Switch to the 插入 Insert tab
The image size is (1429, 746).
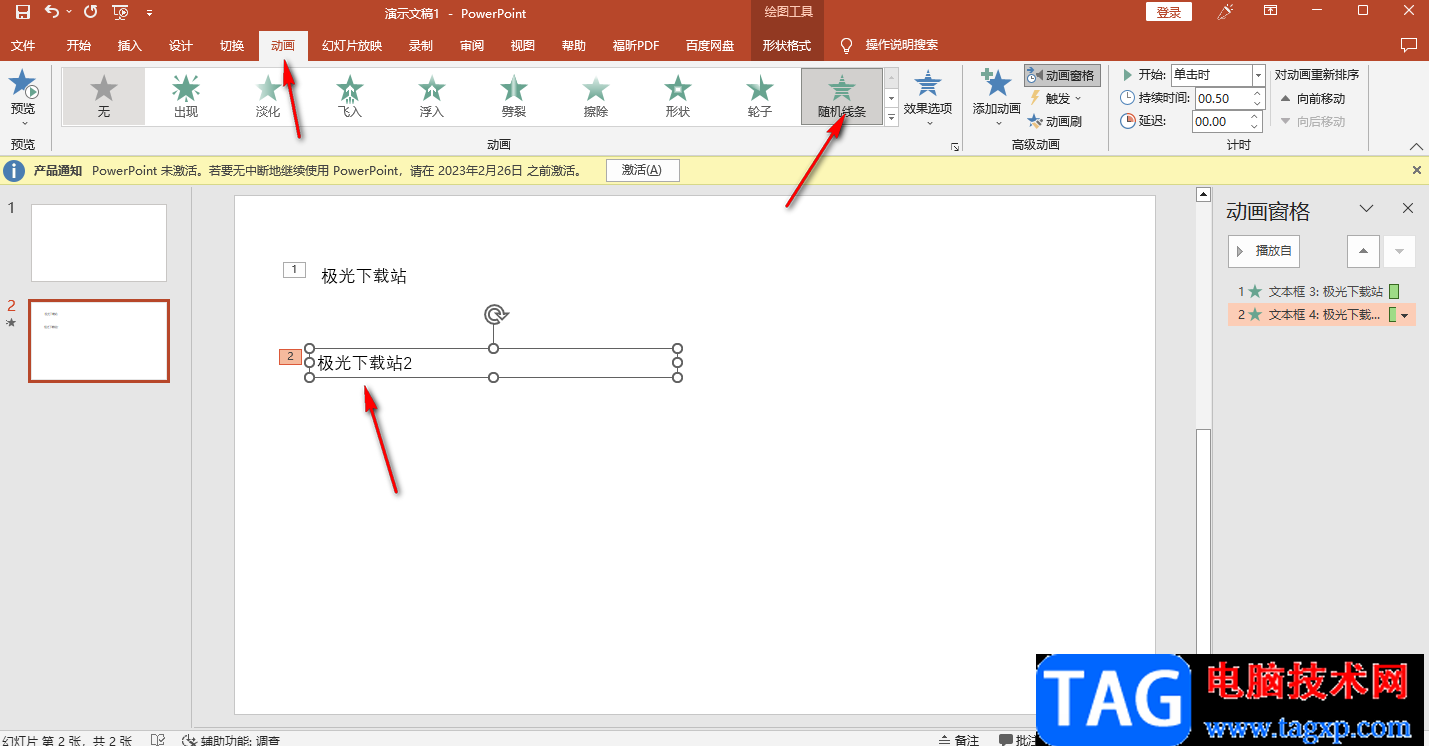[130, 45]
